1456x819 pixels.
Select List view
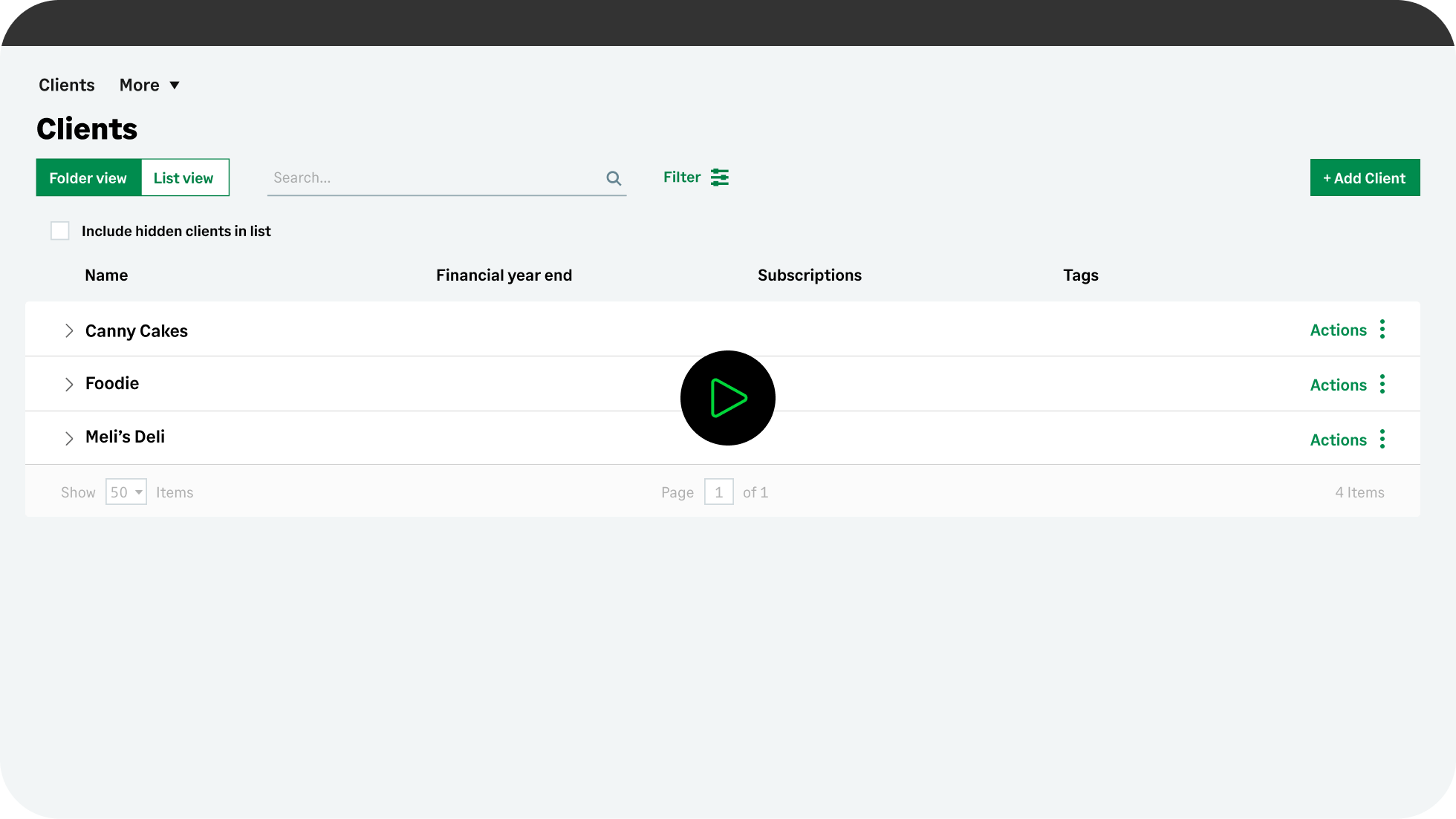point(183,177)
